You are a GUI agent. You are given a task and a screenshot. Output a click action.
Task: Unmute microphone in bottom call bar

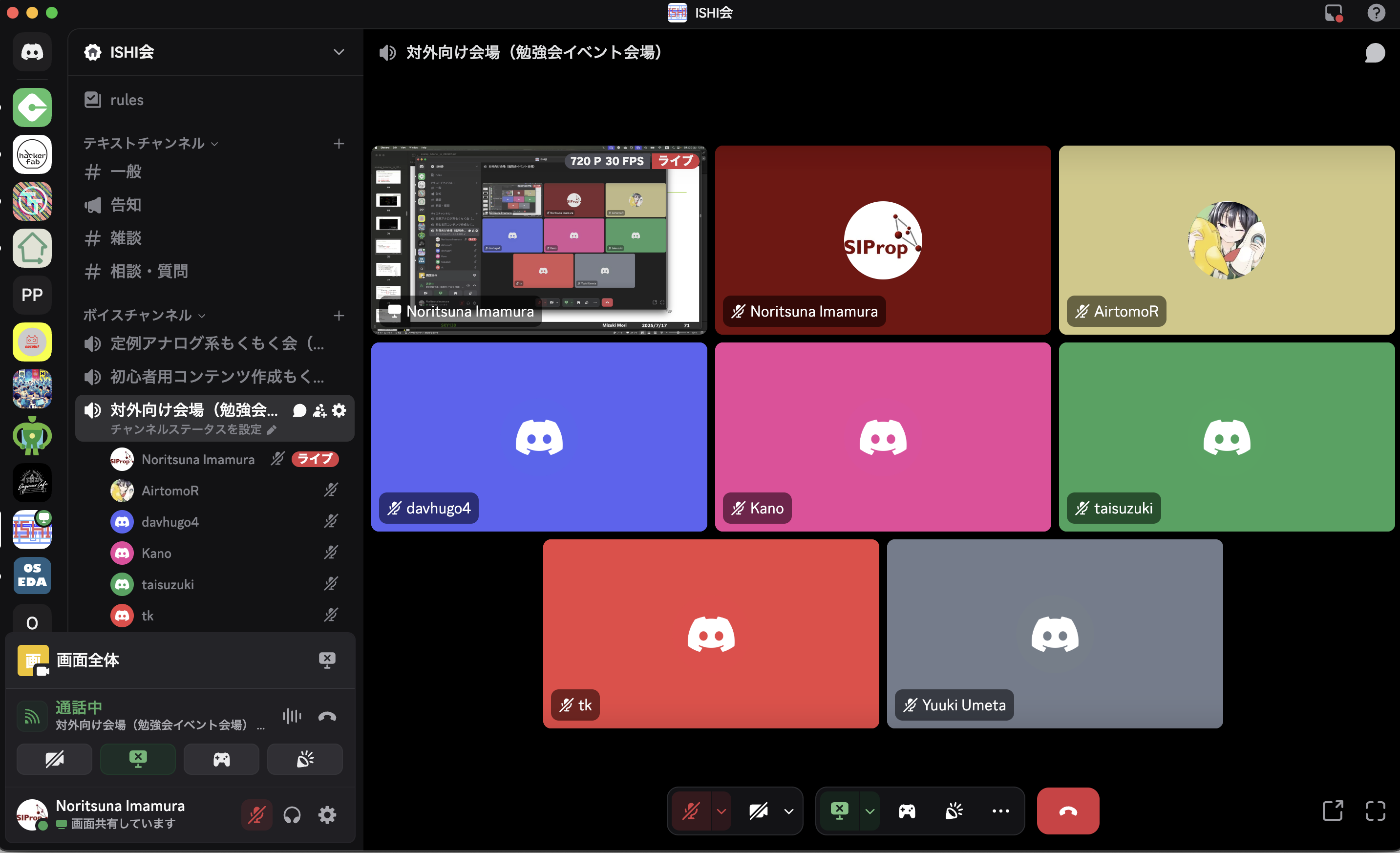pyautogui.click(x=691, y=811)
